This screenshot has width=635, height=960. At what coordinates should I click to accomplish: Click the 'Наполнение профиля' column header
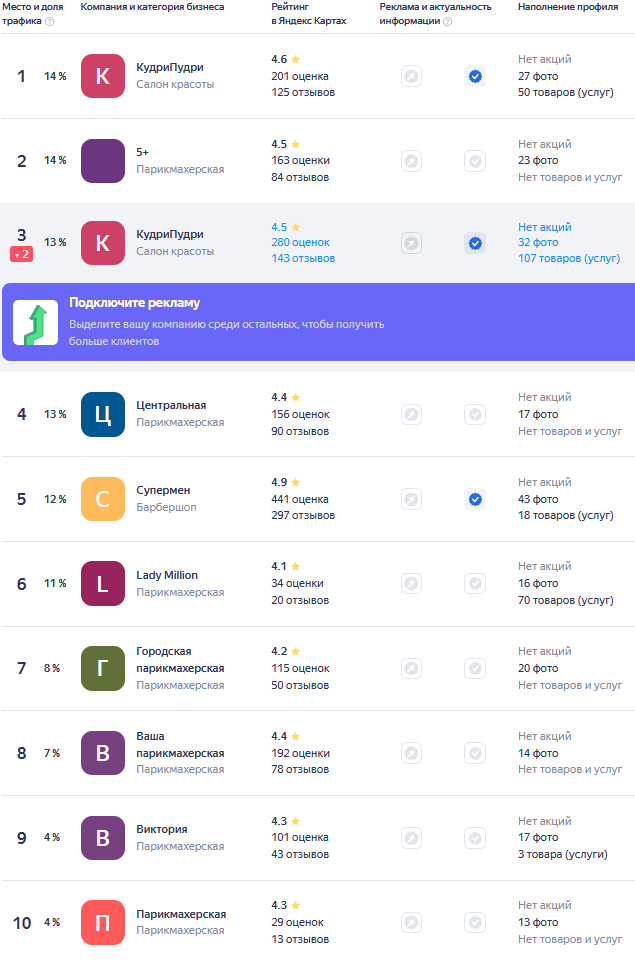pyautogui.click(x=568, y=7)
